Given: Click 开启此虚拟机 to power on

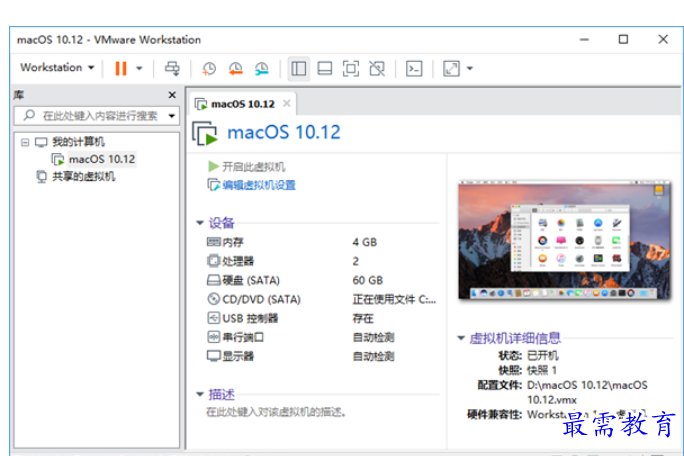Looking at the screenshot, I should (x=247, y=167).
